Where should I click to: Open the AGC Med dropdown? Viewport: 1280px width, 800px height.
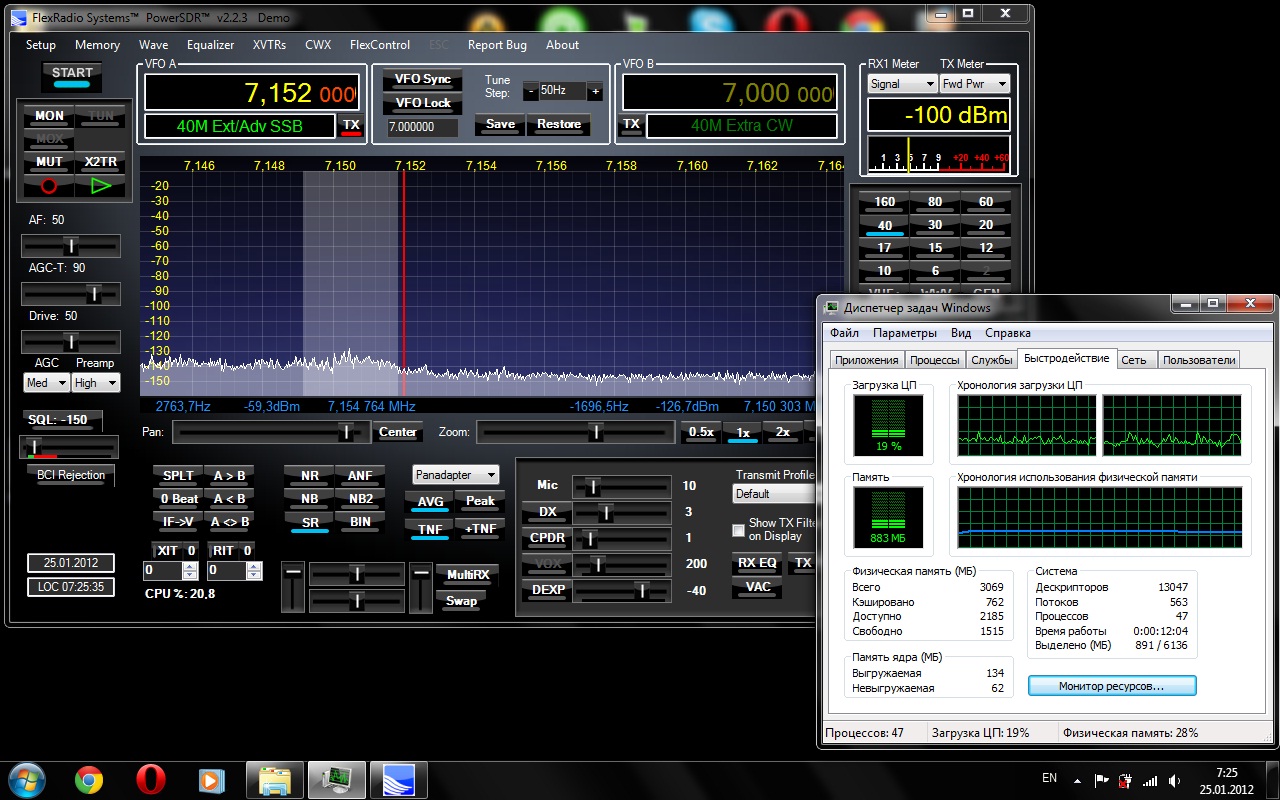tap(47, 383)
